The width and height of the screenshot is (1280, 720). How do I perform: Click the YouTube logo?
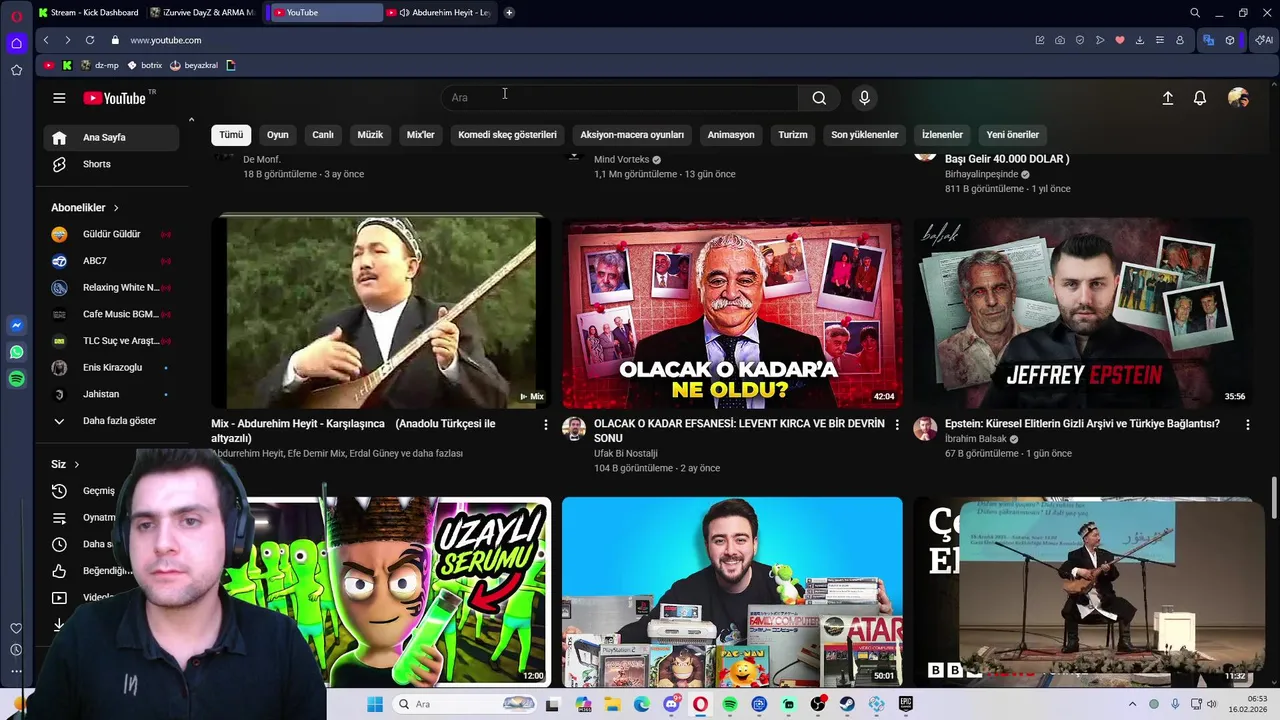coord(115,98)
